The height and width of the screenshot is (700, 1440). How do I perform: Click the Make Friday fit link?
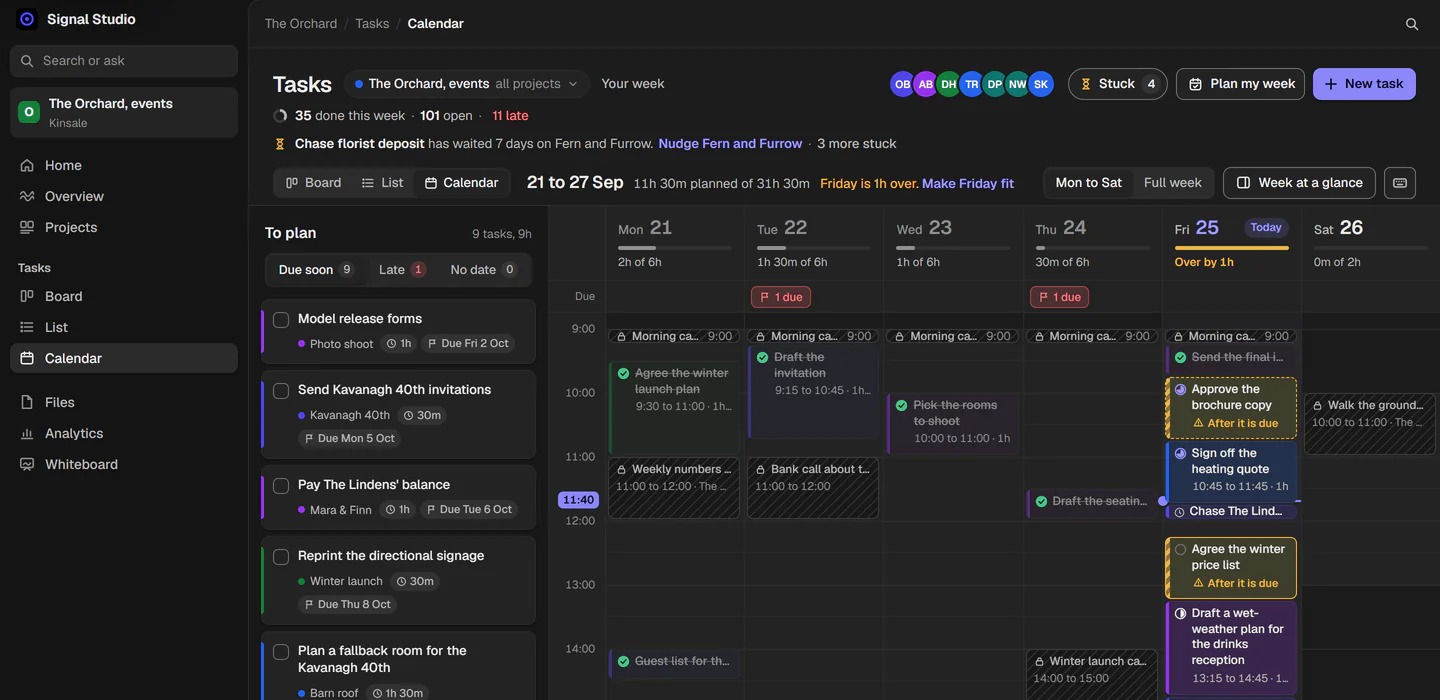[968, 183]
